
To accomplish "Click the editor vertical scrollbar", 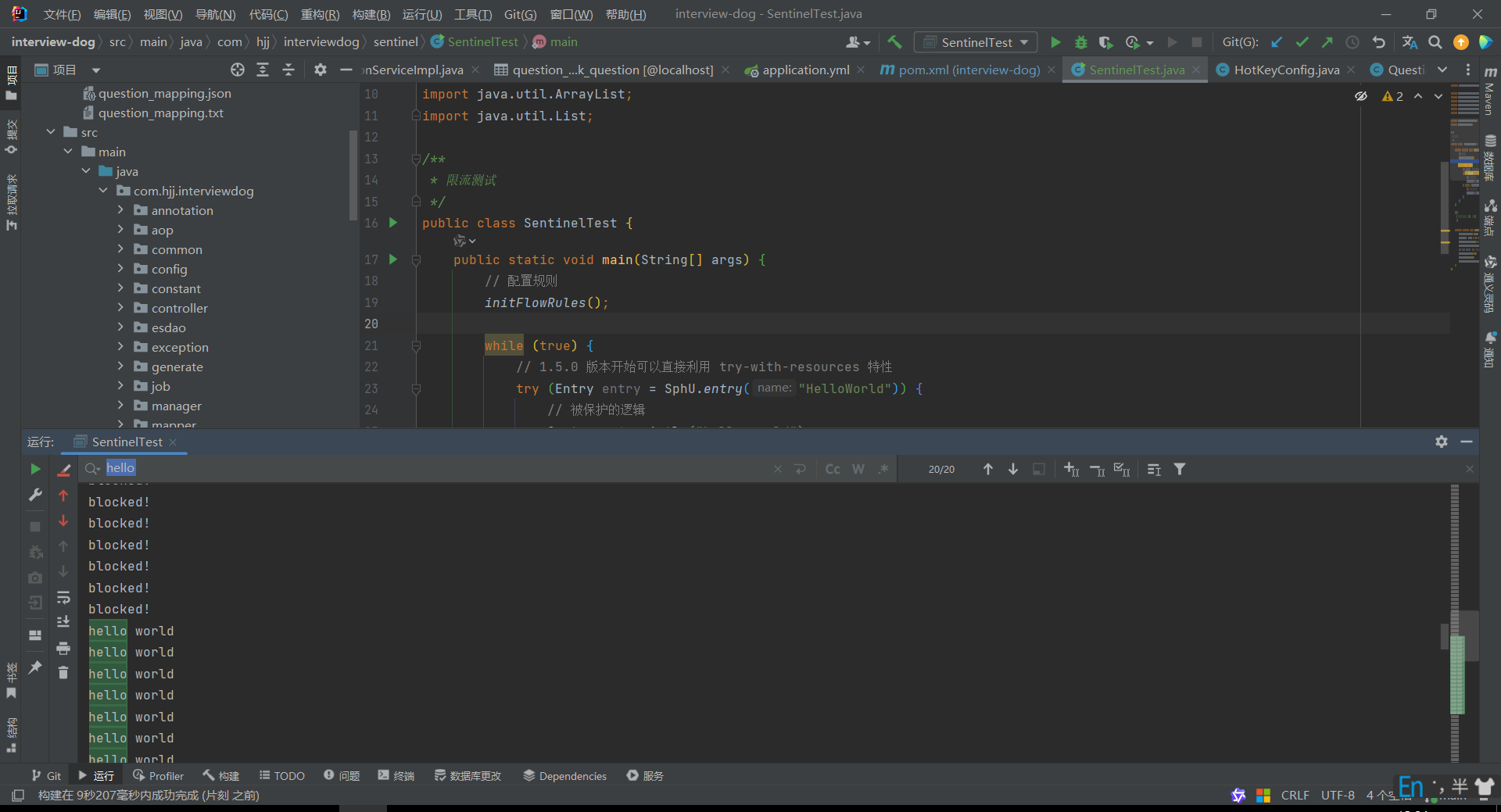I will (1444, 207).
